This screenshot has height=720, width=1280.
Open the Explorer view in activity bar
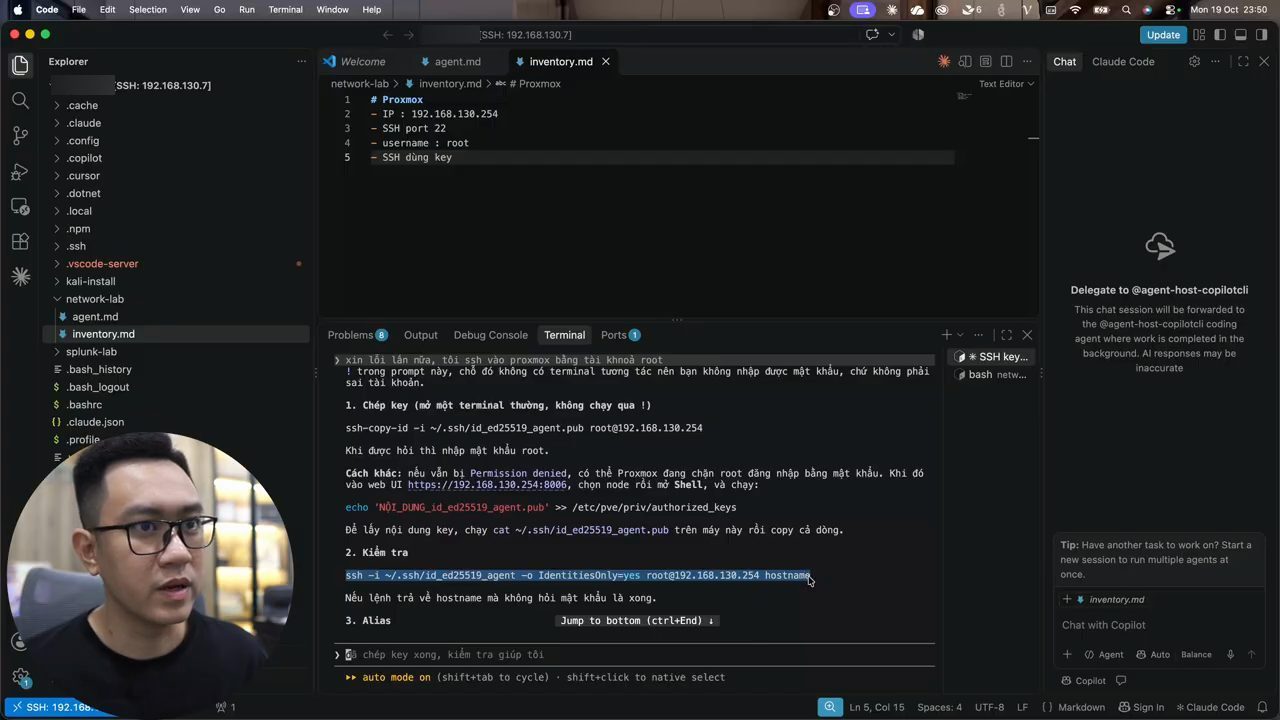(x=20, y=66)
